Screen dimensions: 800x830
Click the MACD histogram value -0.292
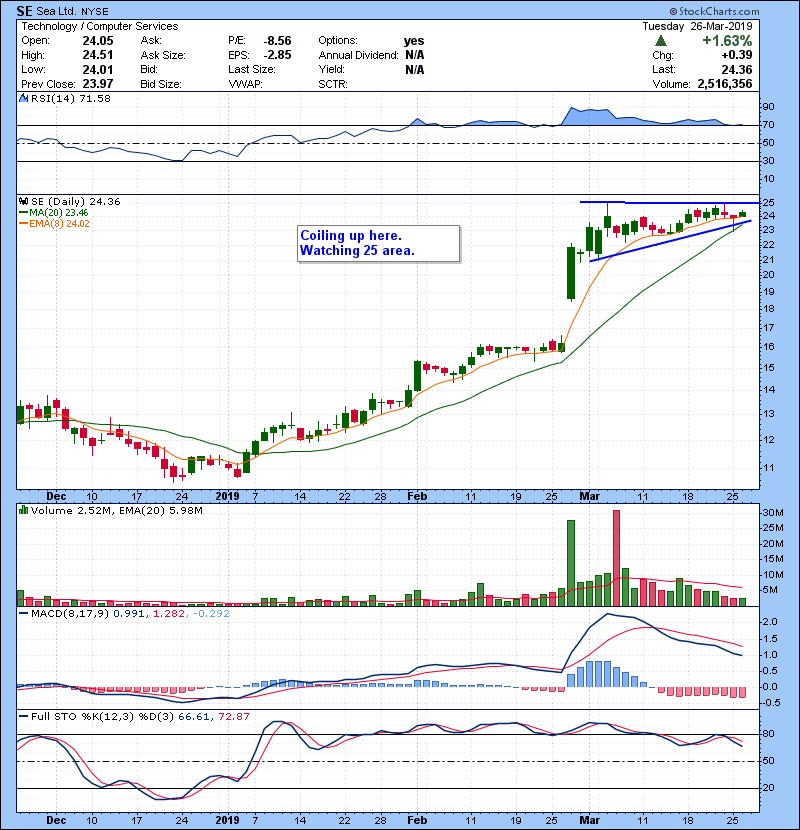211,614
